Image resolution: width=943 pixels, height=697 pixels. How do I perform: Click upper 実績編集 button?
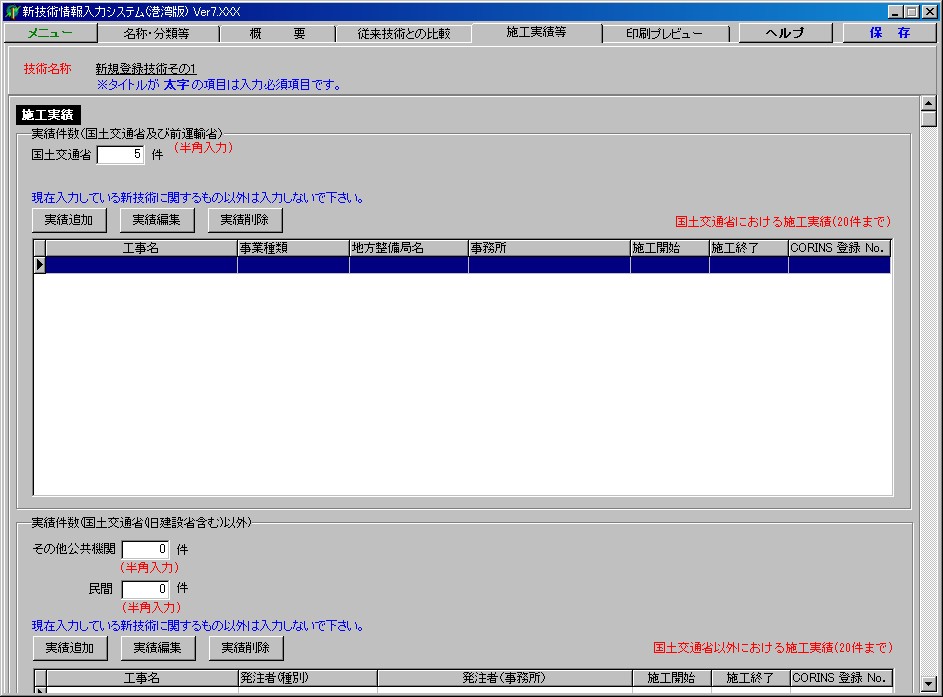(157, 220)
